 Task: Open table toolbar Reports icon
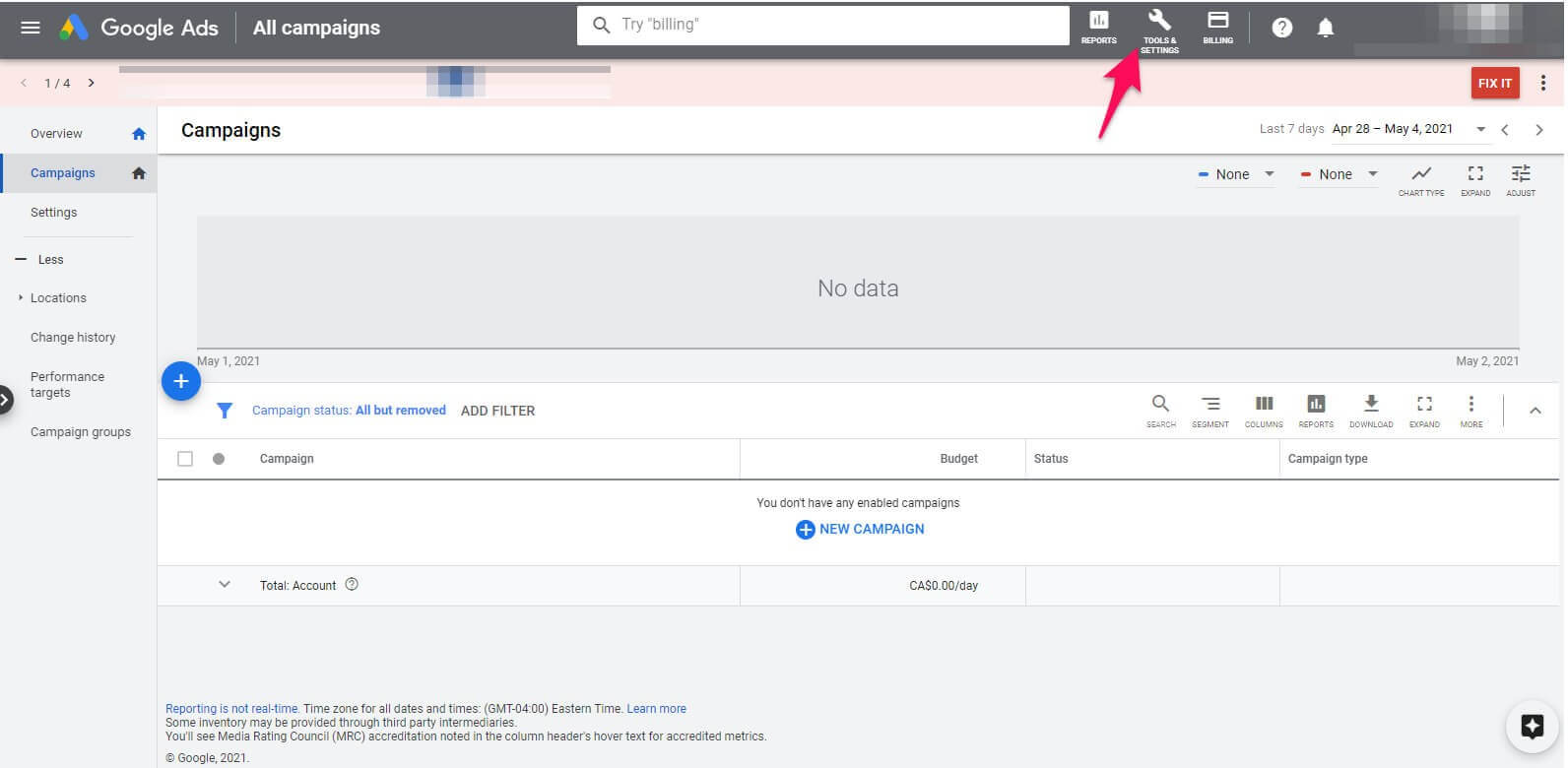[x=1316, y=411]
